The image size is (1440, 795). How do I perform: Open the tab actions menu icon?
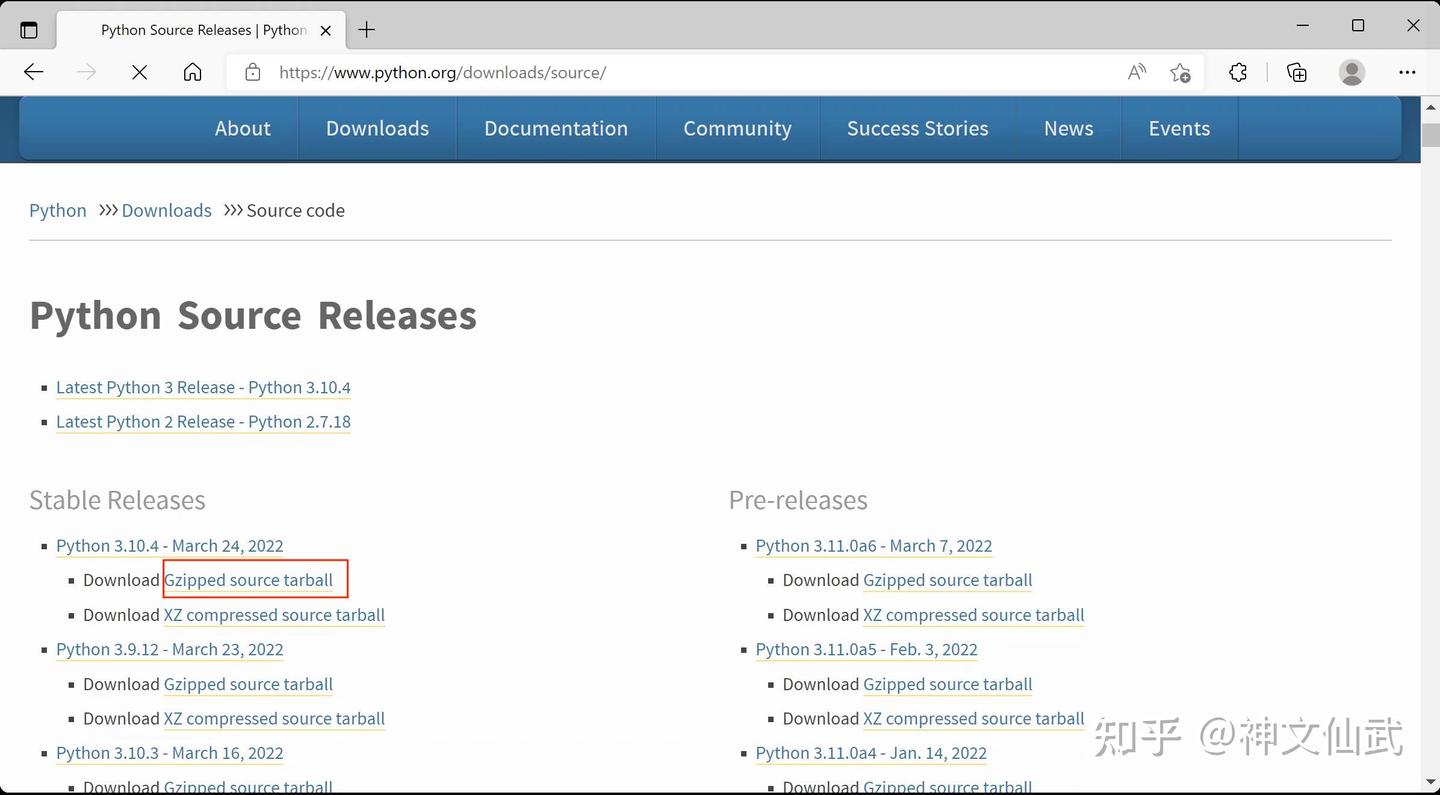point(29,29)
